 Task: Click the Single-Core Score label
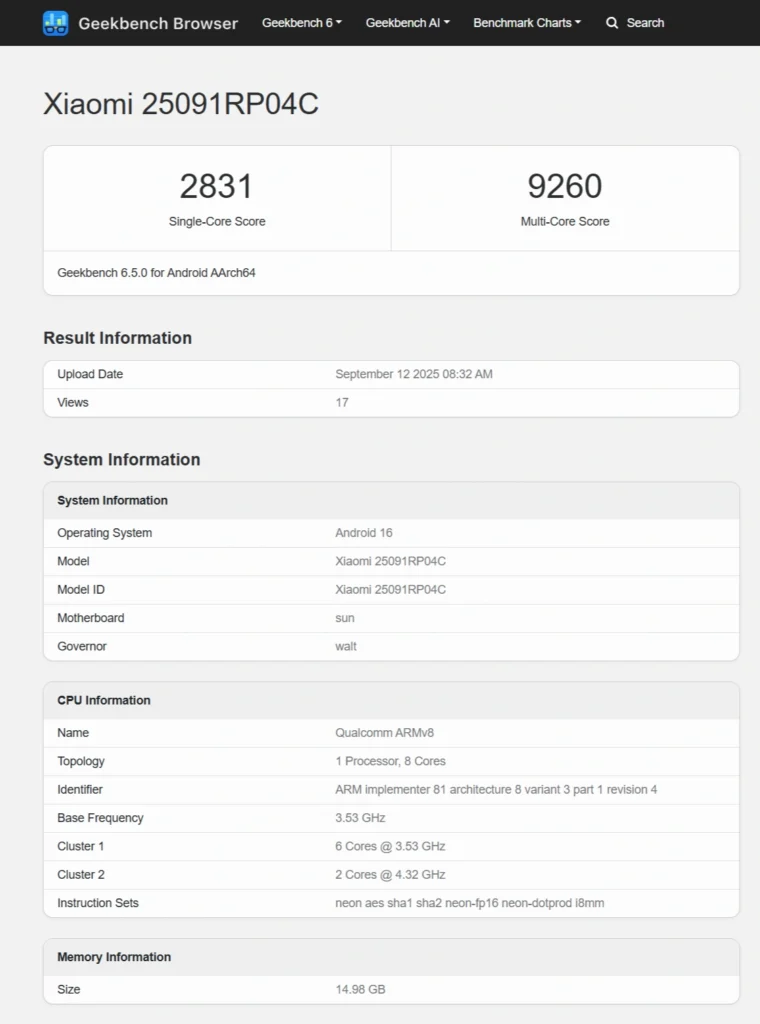coord(217,221)
